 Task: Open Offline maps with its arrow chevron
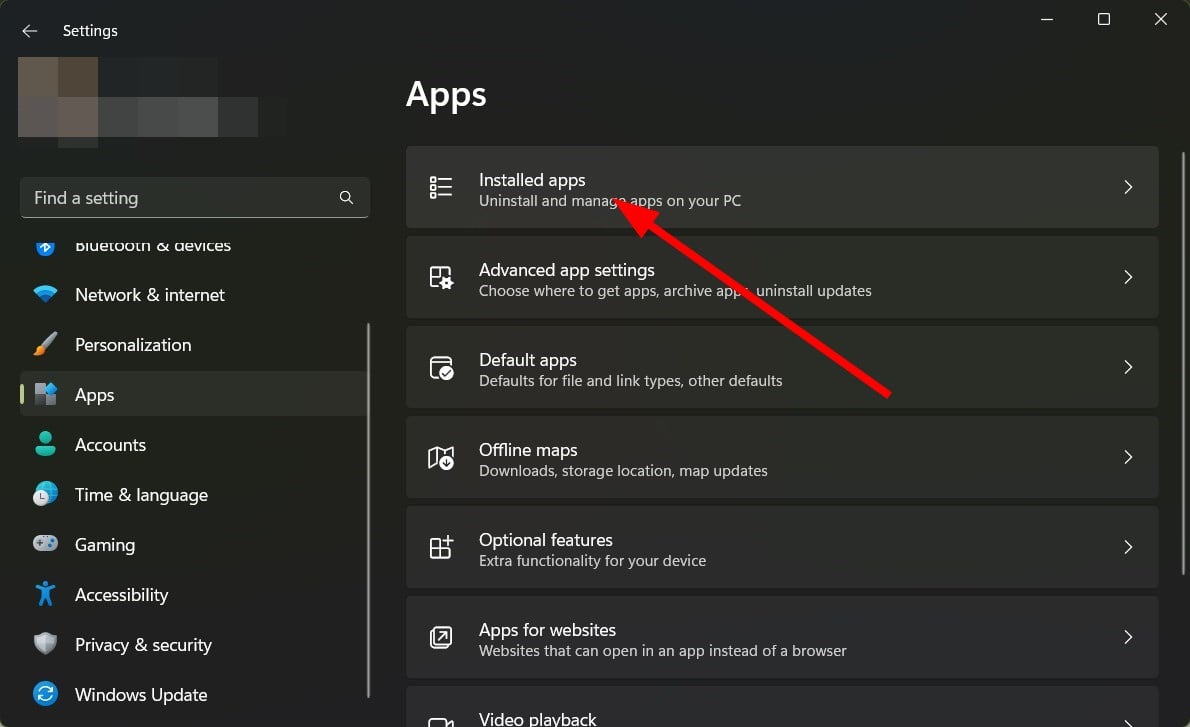(1129, 457)
